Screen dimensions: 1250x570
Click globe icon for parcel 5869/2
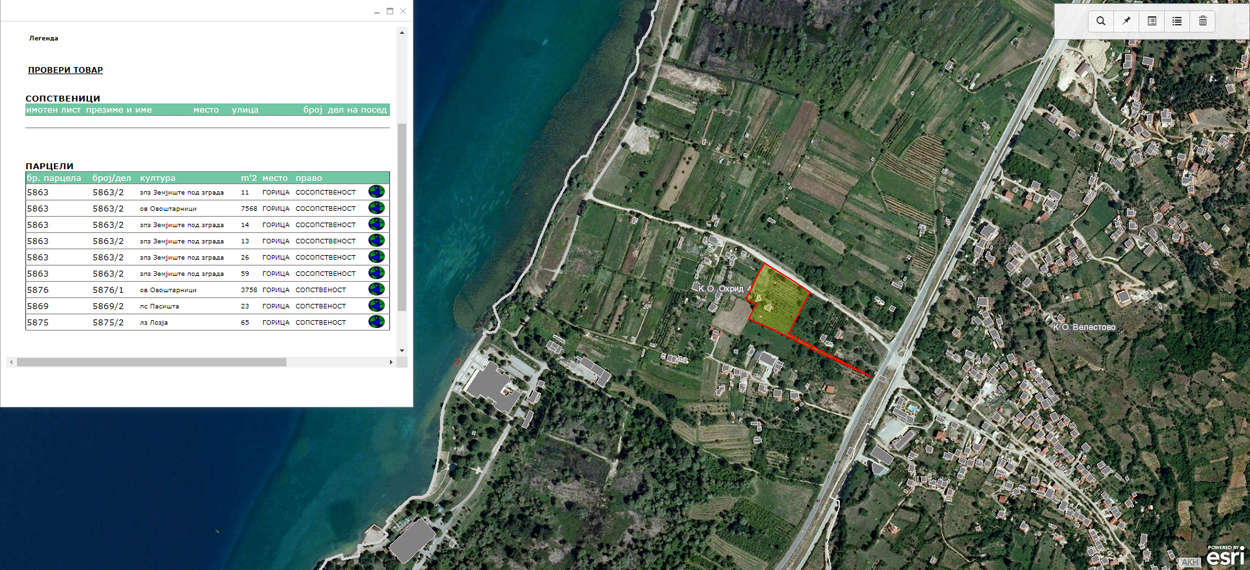click(376, 306)
